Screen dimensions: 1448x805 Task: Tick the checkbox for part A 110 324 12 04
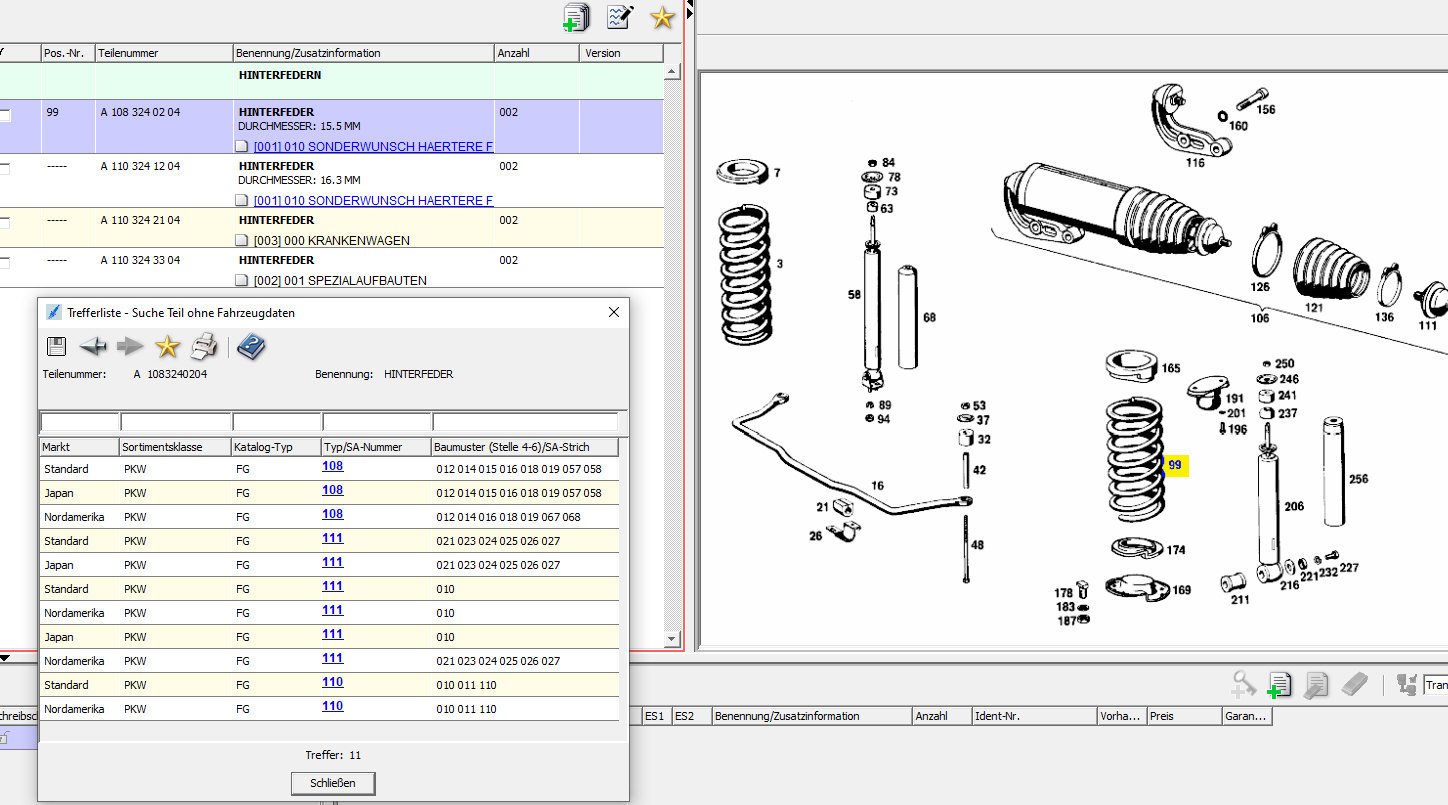point(4,169)
